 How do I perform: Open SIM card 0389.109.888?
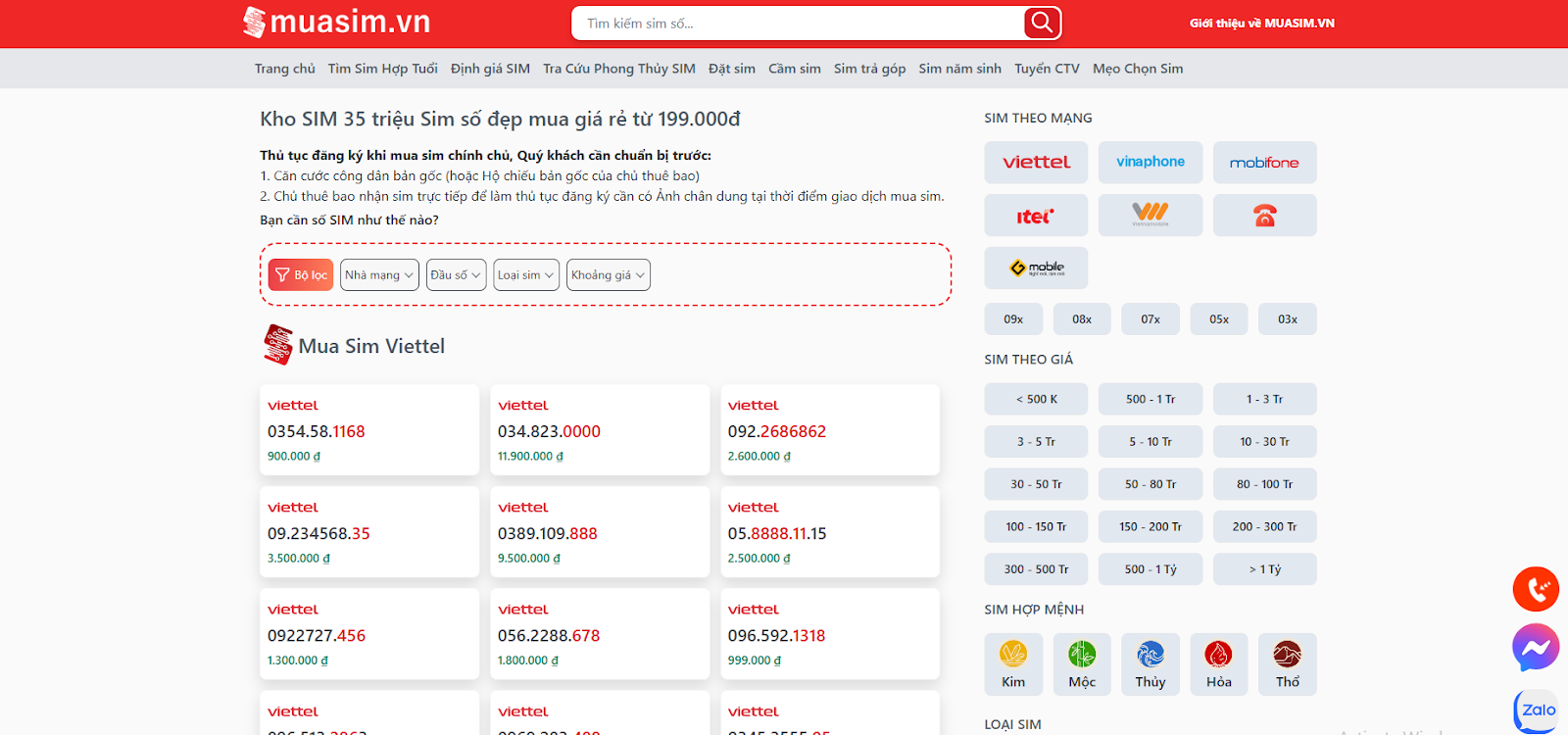pyautogui.click(x=600, y=532)
